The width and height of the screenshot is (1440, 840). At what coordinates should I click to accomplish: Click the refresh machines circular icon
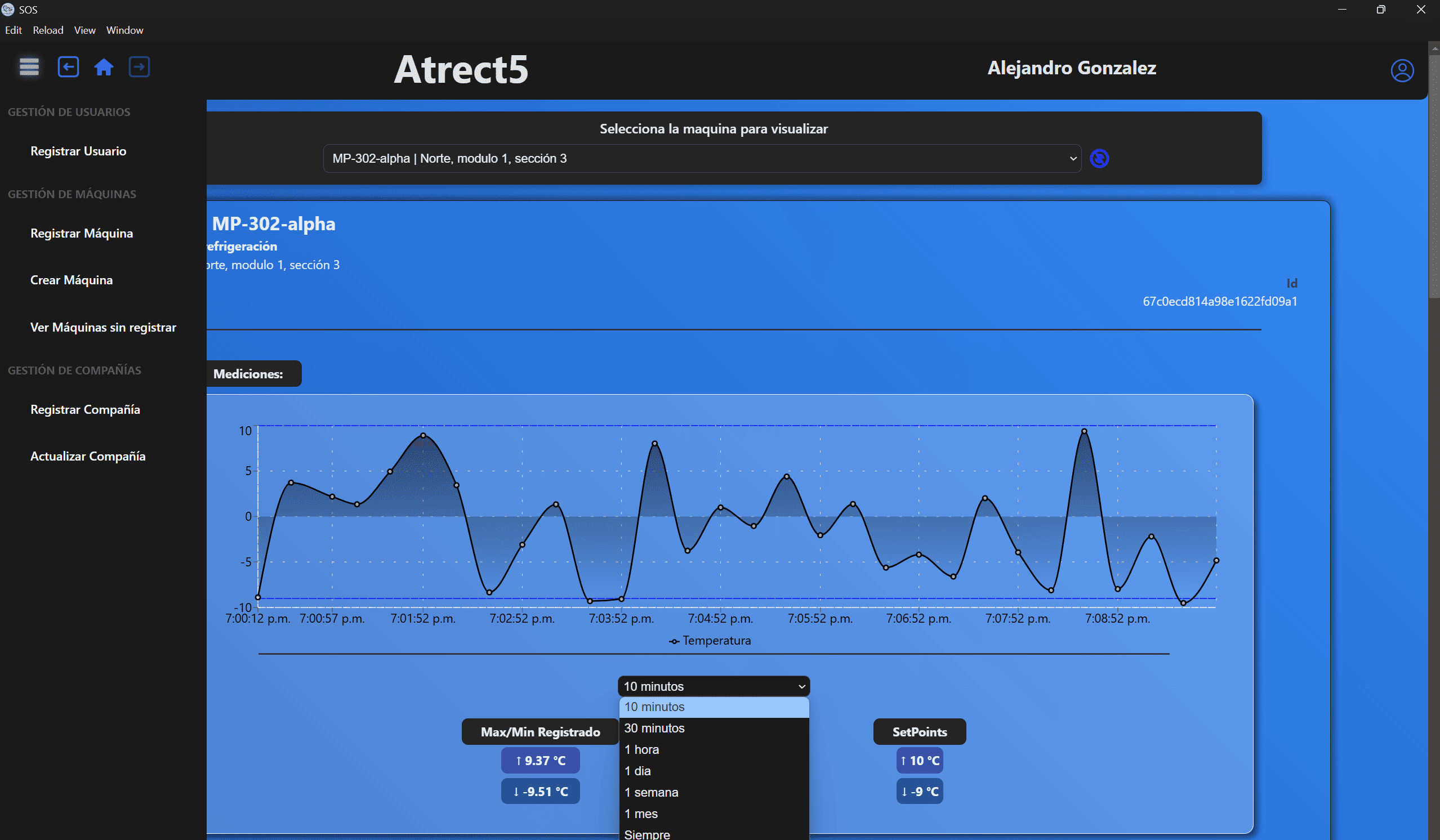(1099, 158)
